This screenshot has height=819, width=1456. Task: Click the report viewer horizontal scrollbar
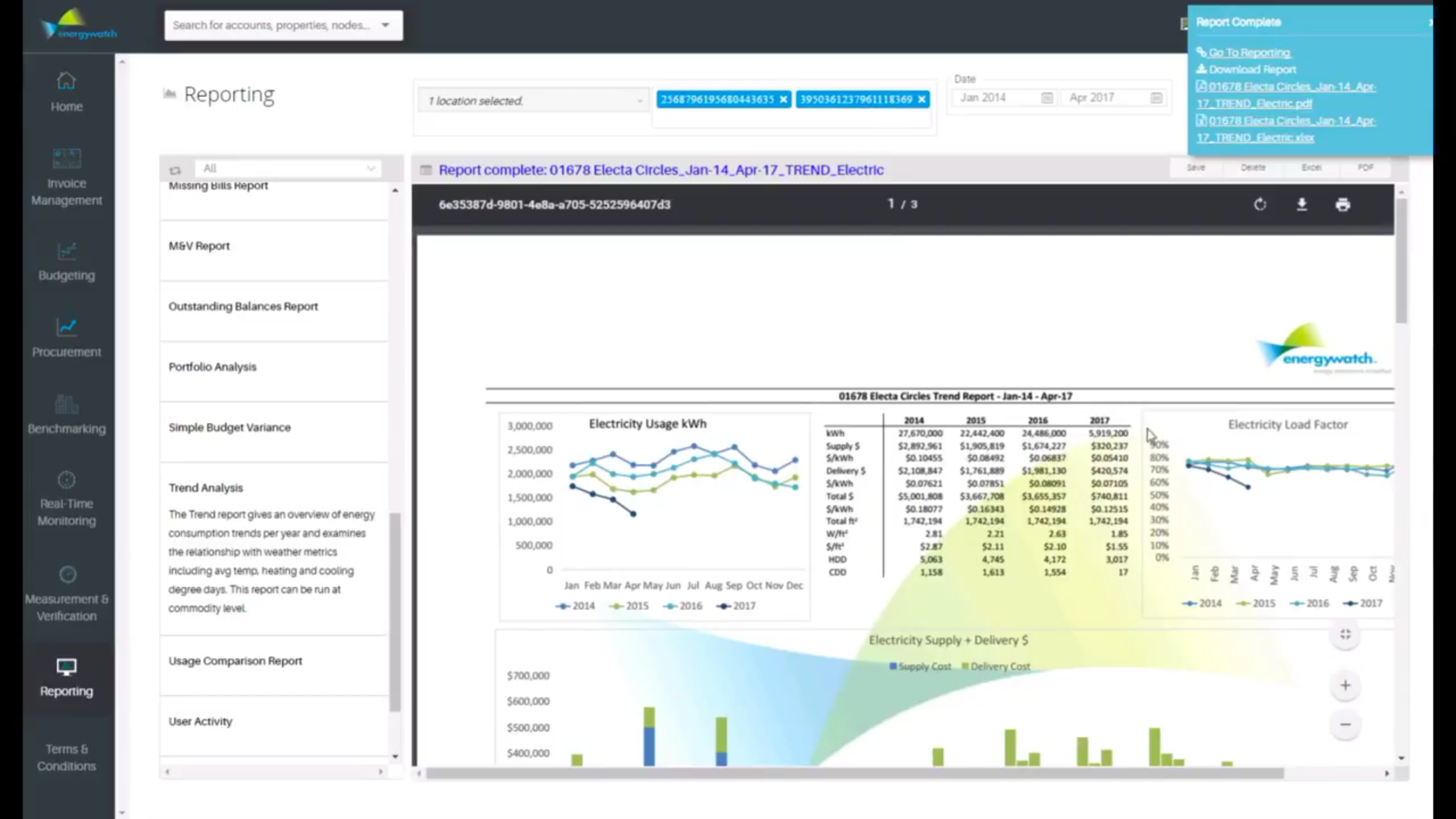pos(853,773)
